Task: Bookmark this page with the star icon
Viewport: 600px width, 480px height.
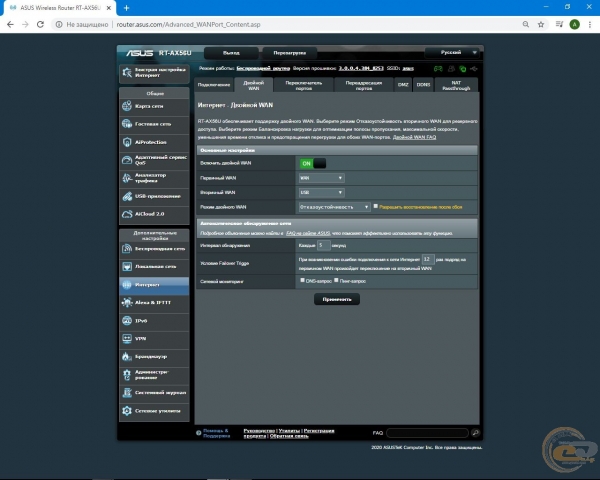Action: point(541,24)
